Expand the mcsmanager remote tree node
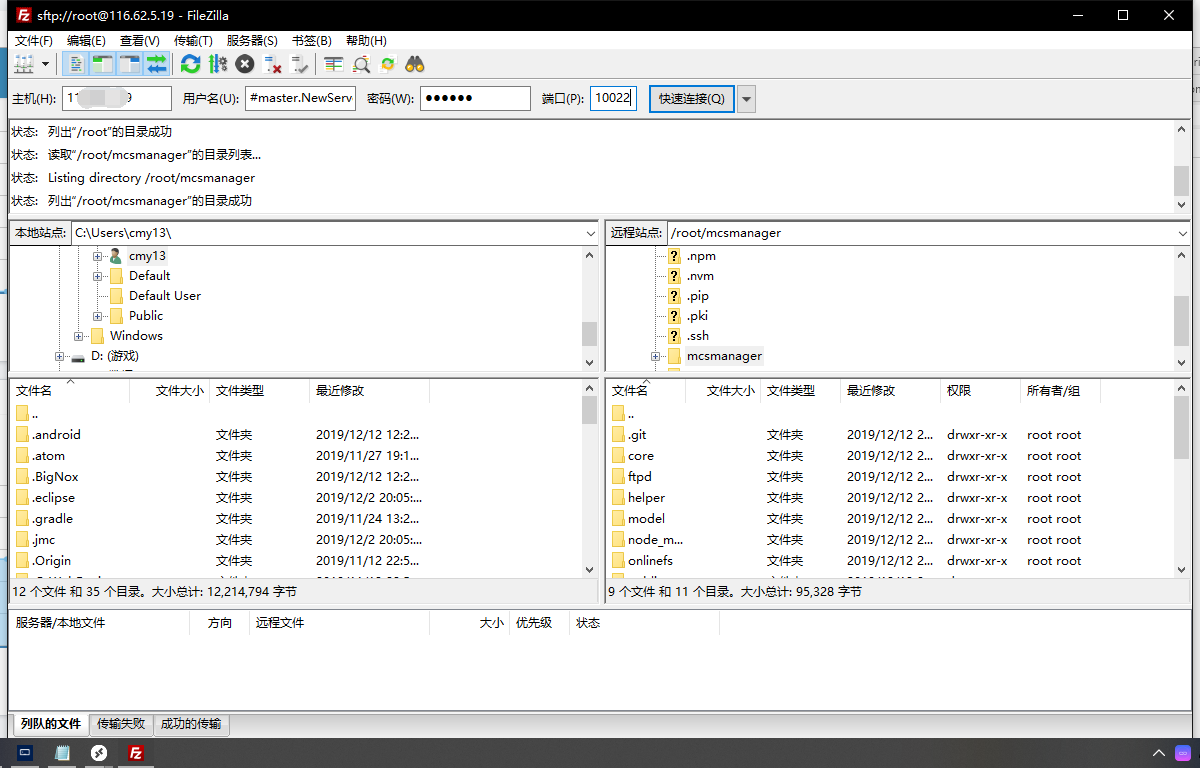The height and width of the screenshot is (768, 1200). (x=656, y=356)
